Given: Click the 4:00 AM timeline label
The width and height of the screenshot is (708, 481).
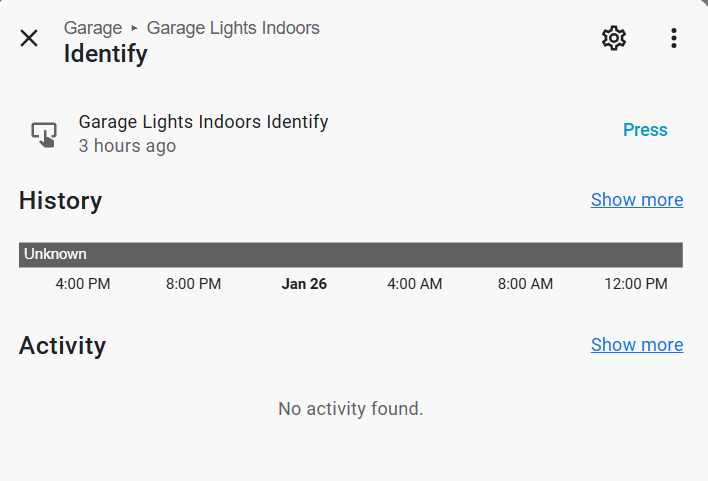Looking at the screenshot, I should tap(414, 284).
